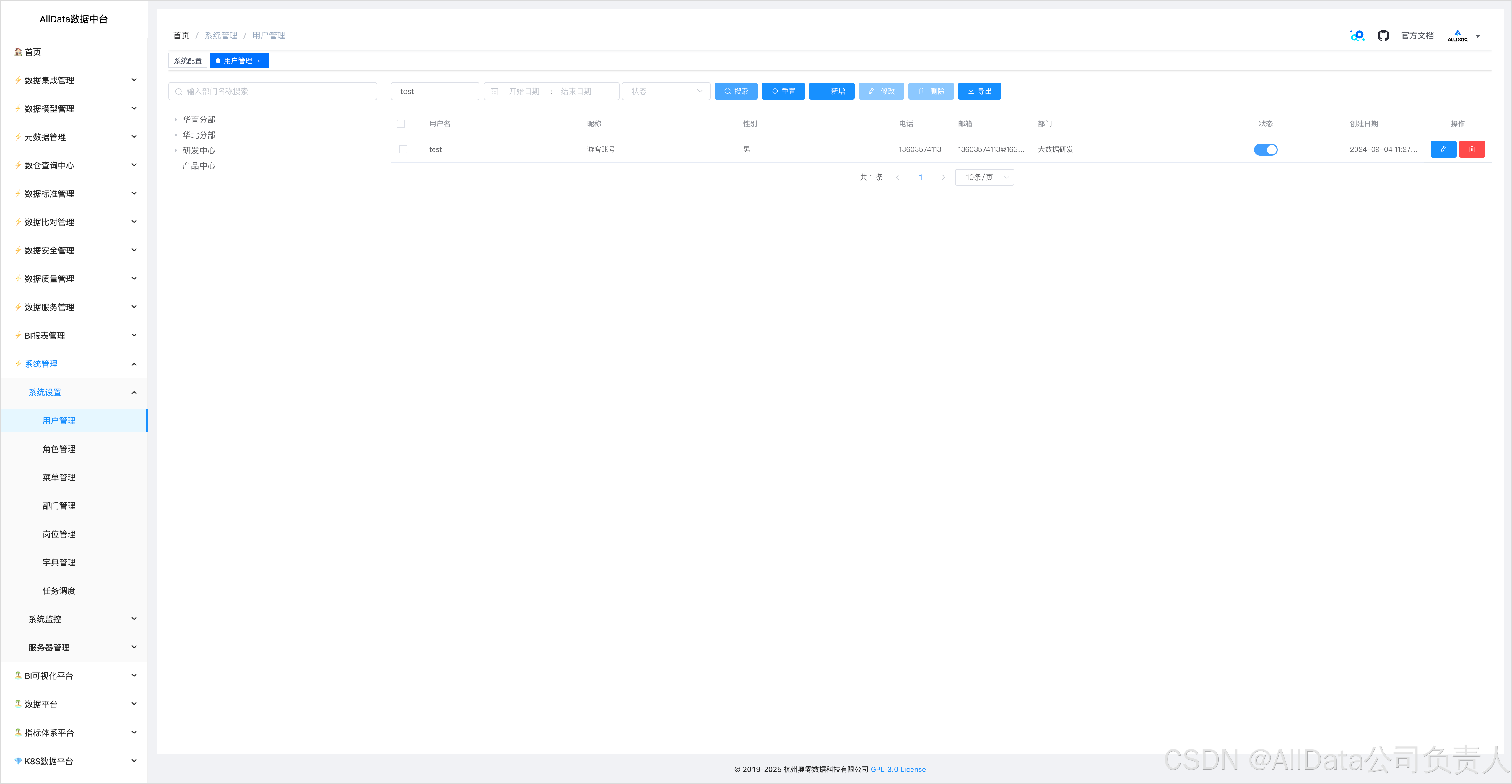Open the GitHub repository icon
This screenshot has height=784, width=1512.
(1383, 36)
